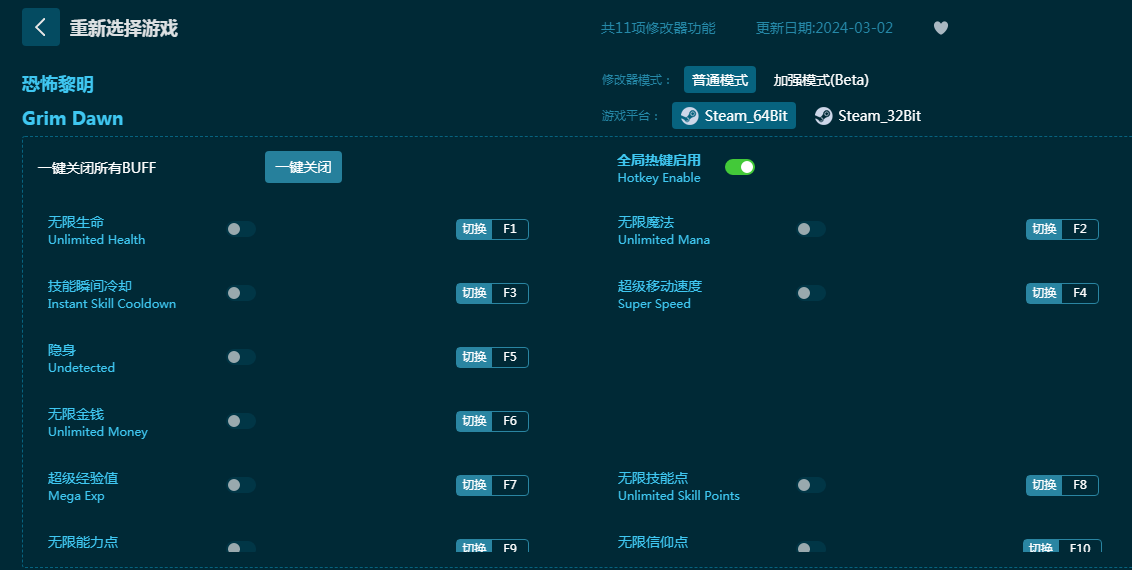1132x570 pixels.
Task: Toggle the 无限信仰点 switch
Action: (811, 547)
